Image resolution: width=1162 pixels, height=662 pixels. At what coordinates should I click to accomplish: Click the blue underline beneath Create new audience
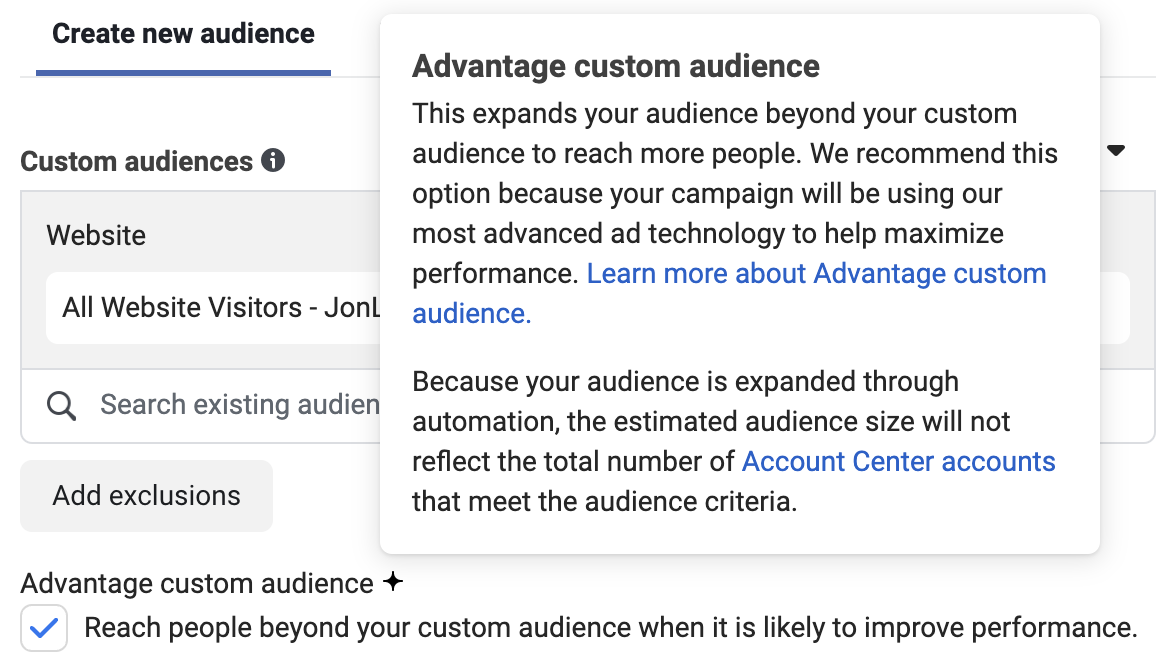click(183, 72)
